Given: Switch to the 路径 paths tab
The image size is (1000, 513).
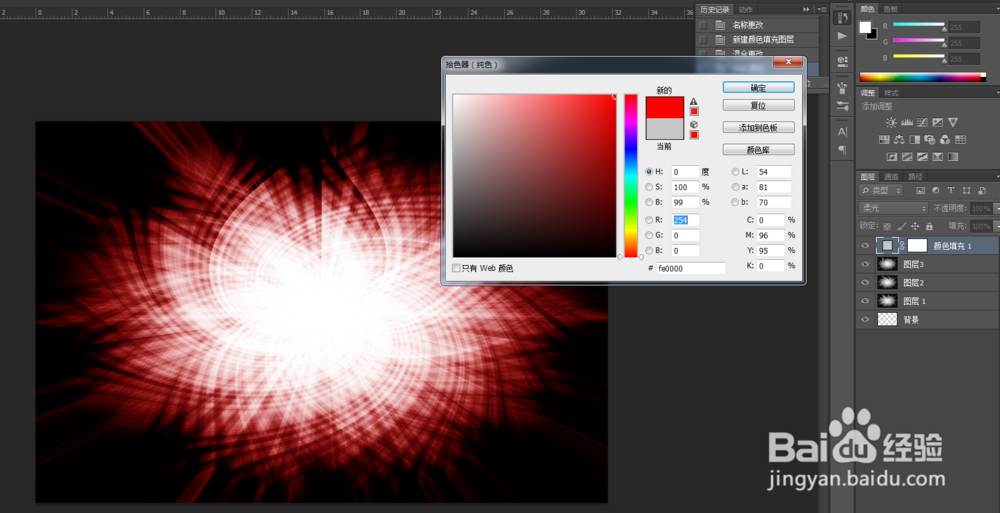Looking at the screenshot, I should (x=915, y=176).
